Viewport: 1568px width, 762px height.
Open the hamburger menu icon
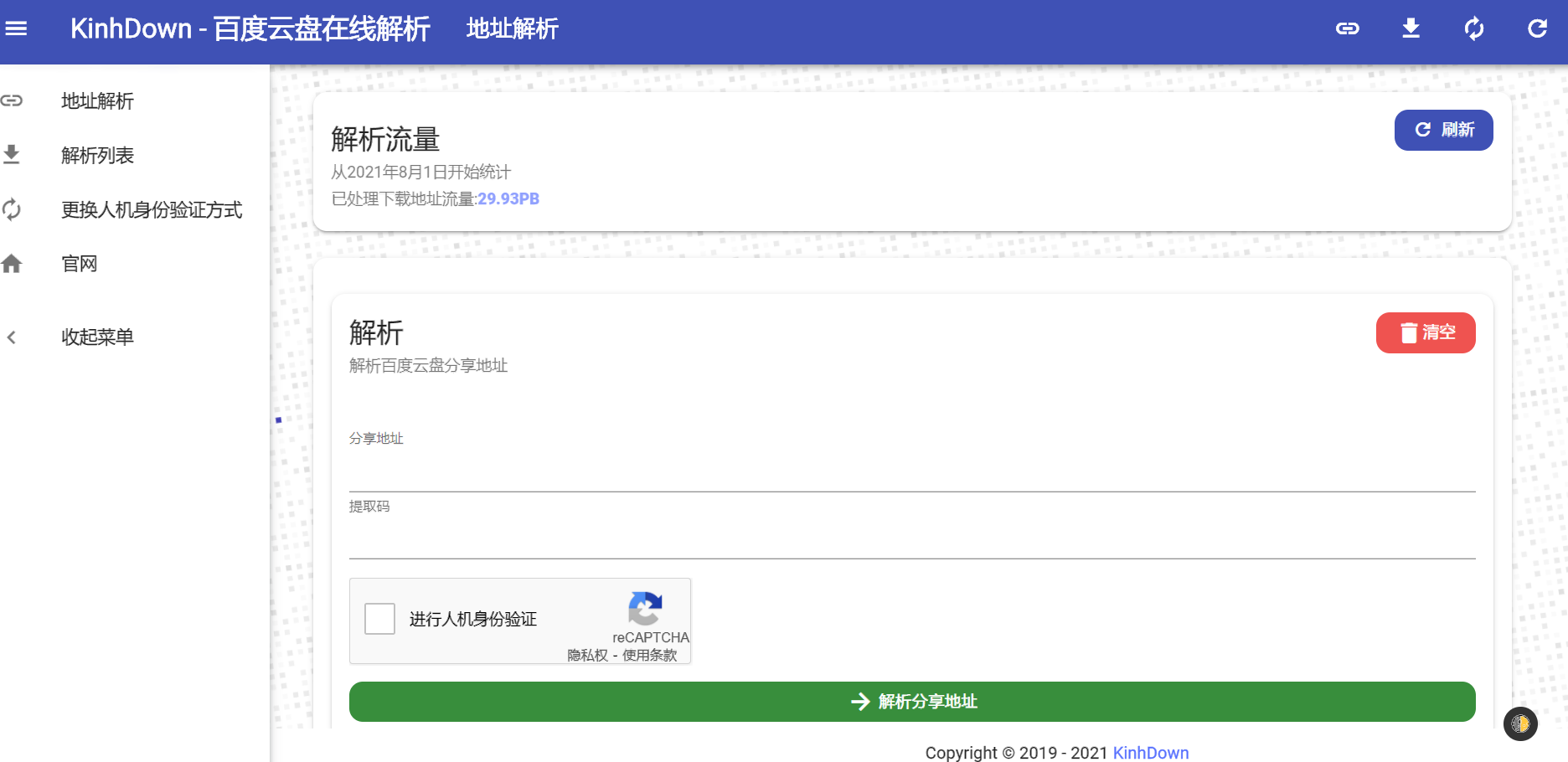pyautogui.click(x=16, y=28)
